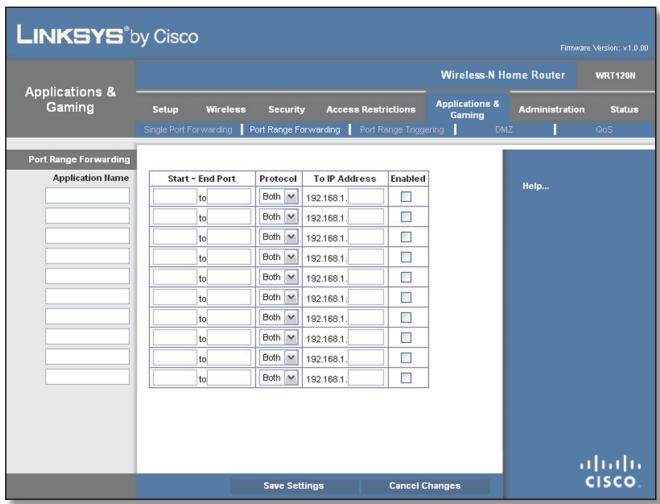Click the WRT120N model label
The image size is (660, 504).
click(x=615, y=76)
